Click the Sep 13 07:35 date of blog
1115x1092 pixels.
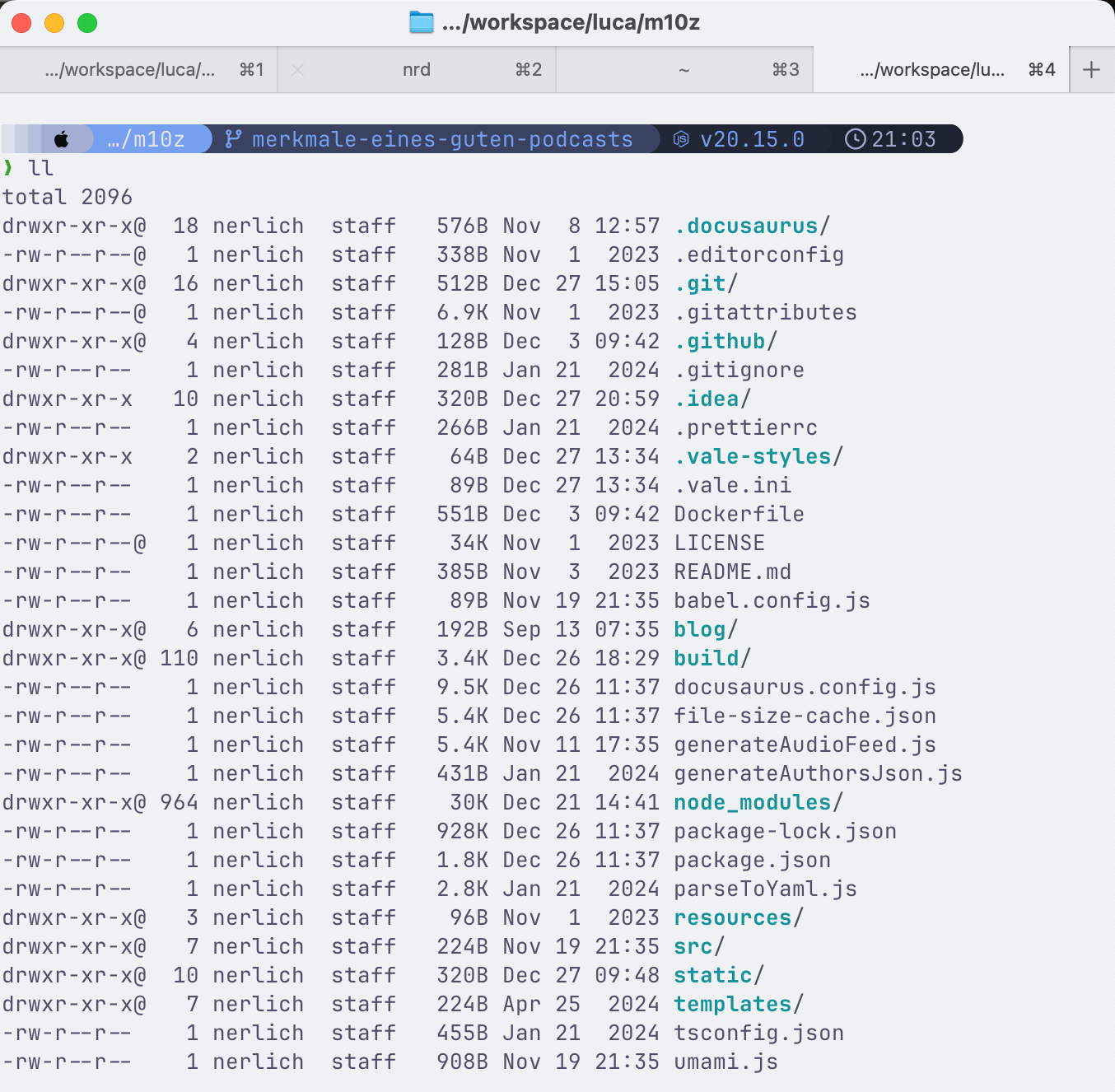coord(581,629)
